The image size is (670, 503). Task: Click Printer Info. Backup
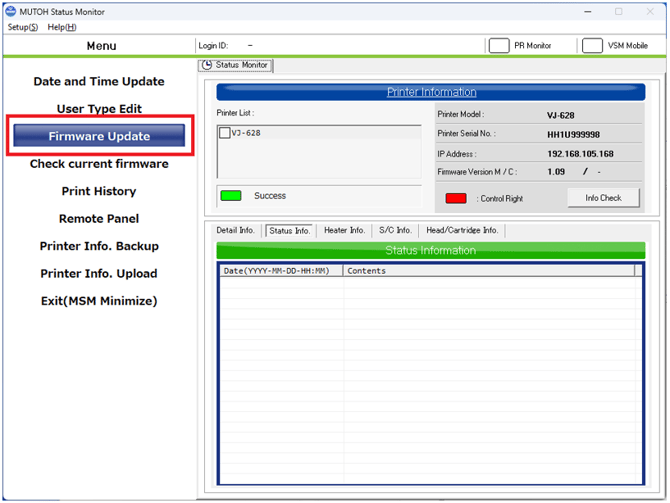pos(99,246)
